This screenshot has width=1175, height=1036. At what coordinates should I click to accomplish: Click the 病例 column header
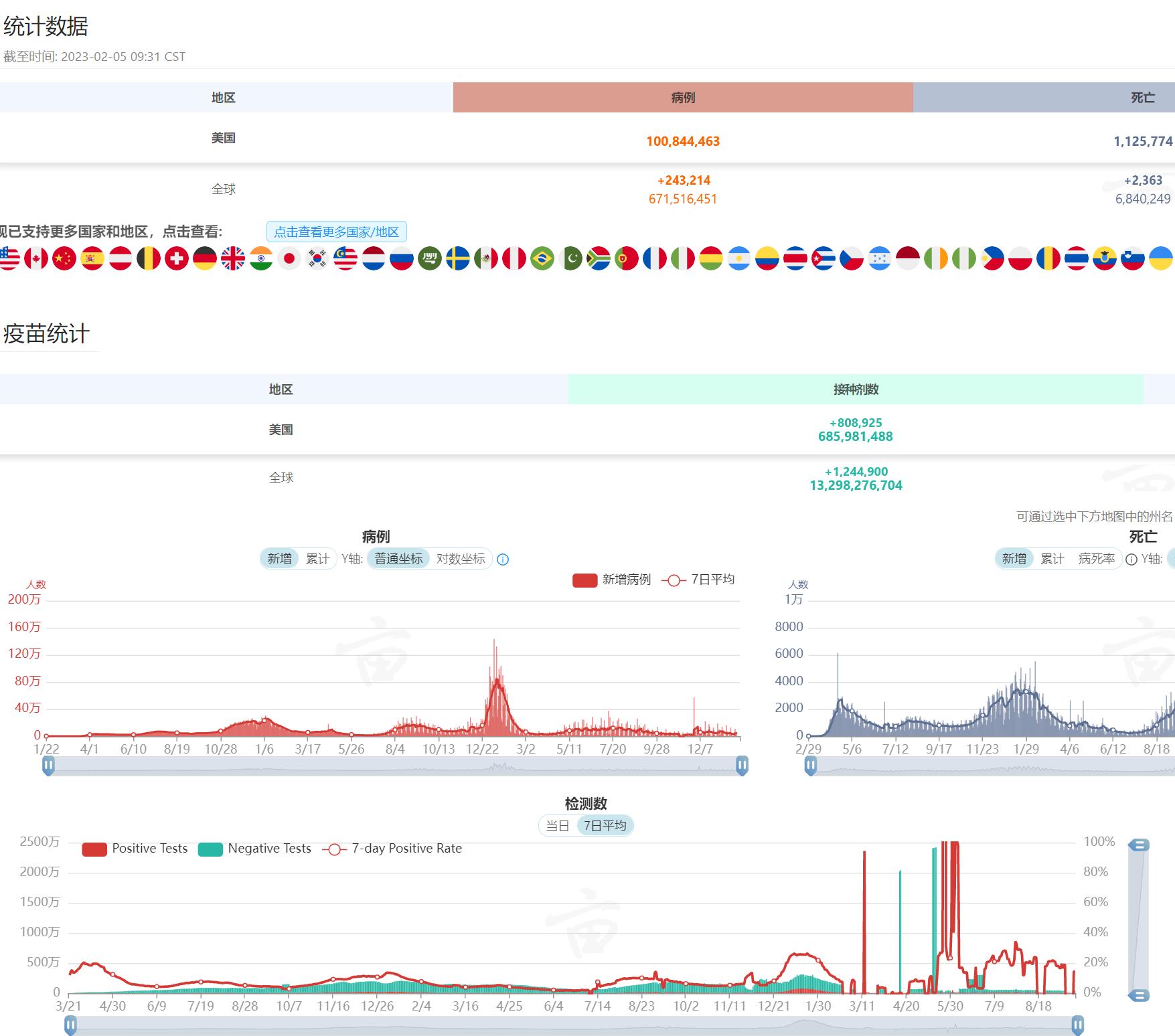683,98
